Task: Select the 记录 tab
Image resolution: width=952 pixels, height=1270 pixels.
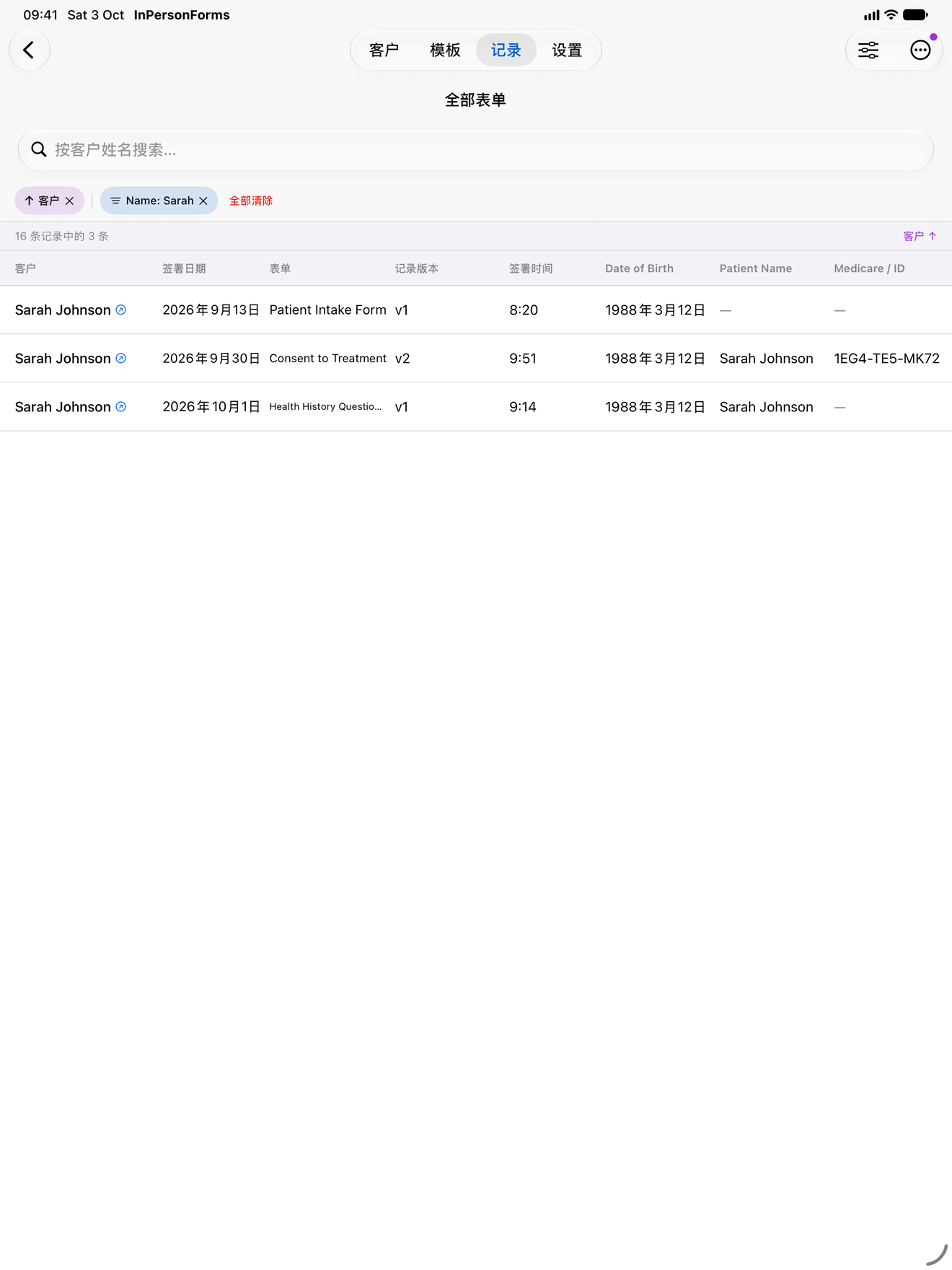Action: (506, 50)
